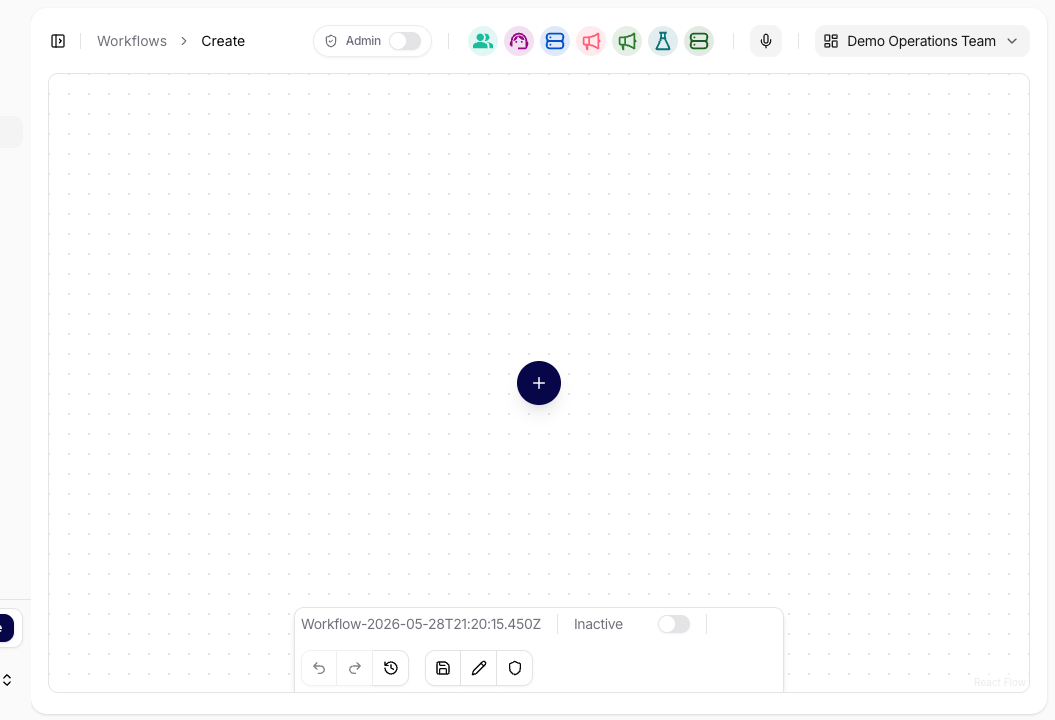Screen dimensions: 1055x720
Task: Open the blue server icon
Action: pos(555,41)
